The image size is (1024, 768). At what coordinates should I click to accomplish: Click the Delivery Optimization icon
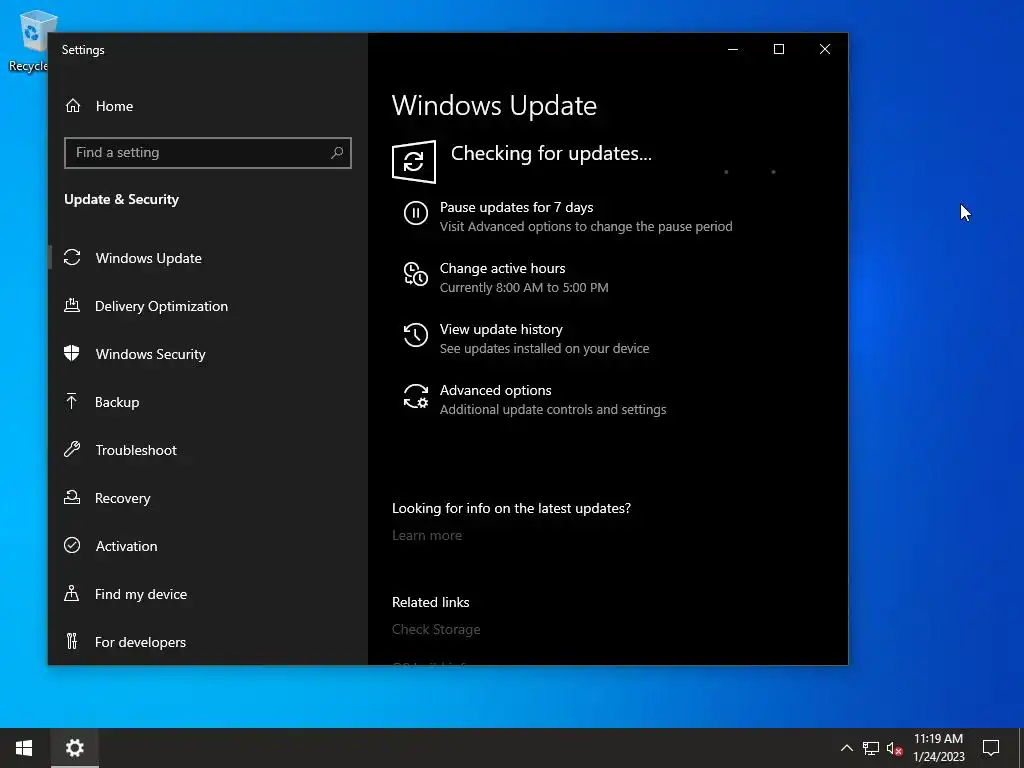point(72,305)
